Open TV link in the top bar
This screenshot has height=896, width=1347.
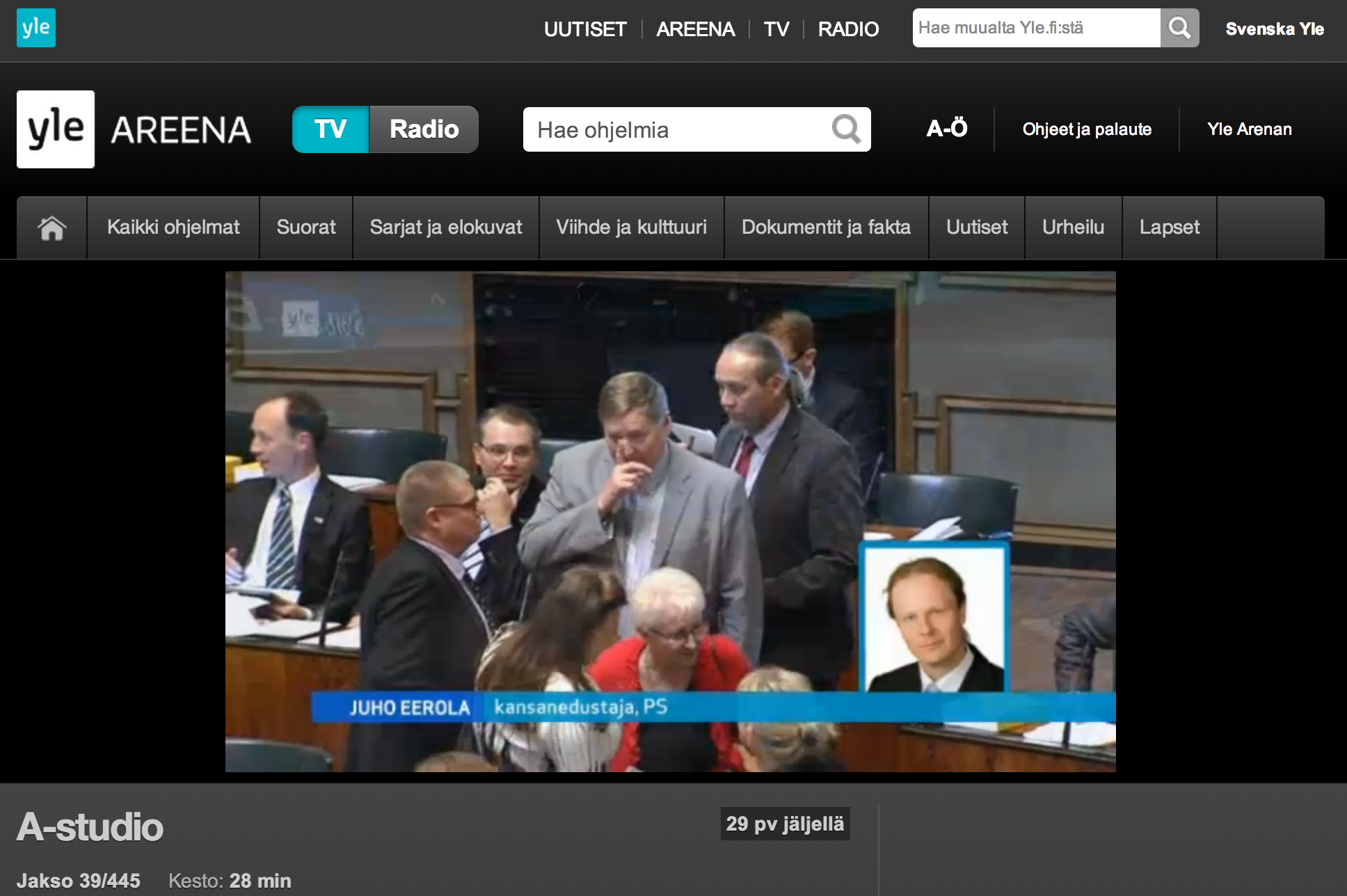pyautogui.click(x=776, y=29)
